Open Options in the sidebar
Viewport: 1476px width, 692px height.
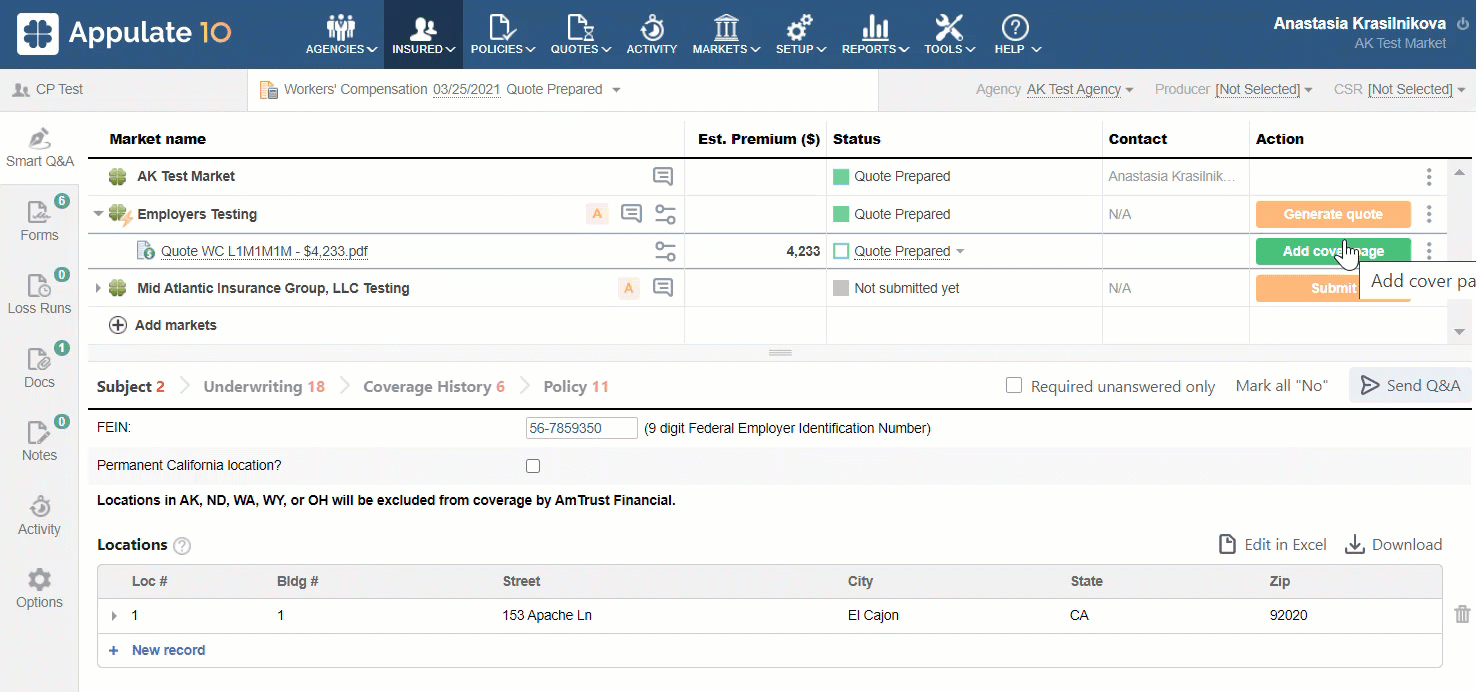(39, 589)
